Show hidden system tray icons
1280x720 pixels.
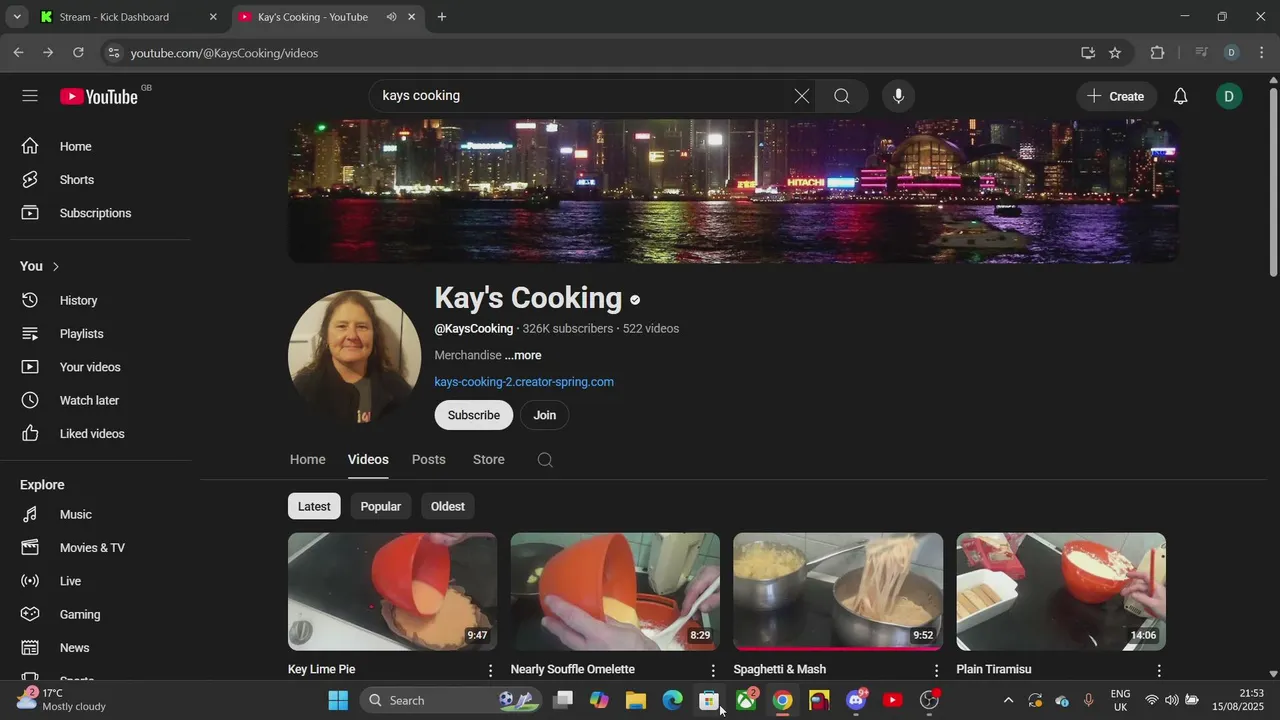[x=1008, y=700]
